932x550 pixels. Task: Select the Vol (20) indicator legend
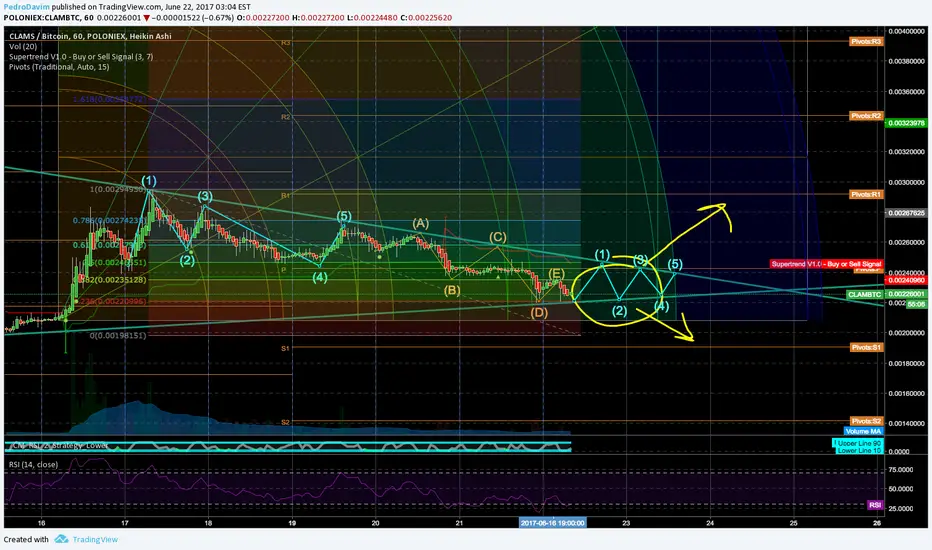(x=23, y=46)
